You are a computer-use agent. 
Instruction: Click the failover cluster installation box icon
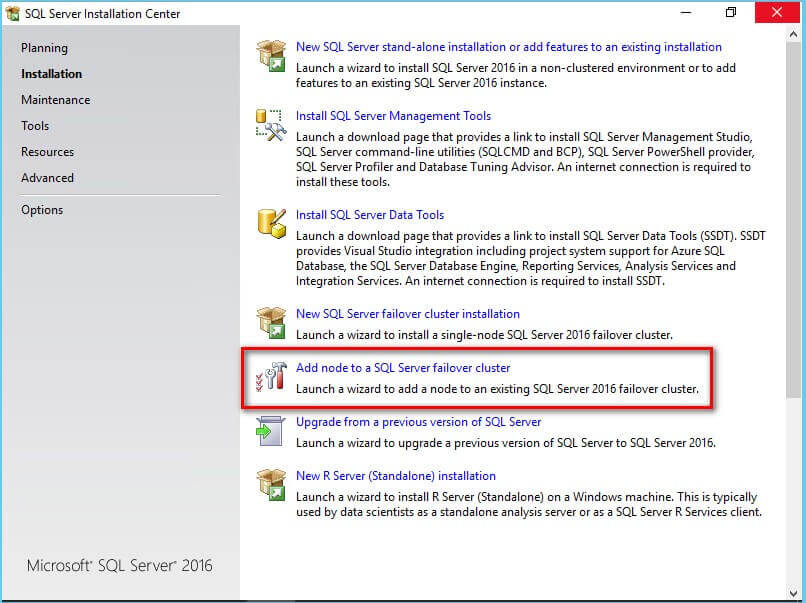click(x=271, y=323)
